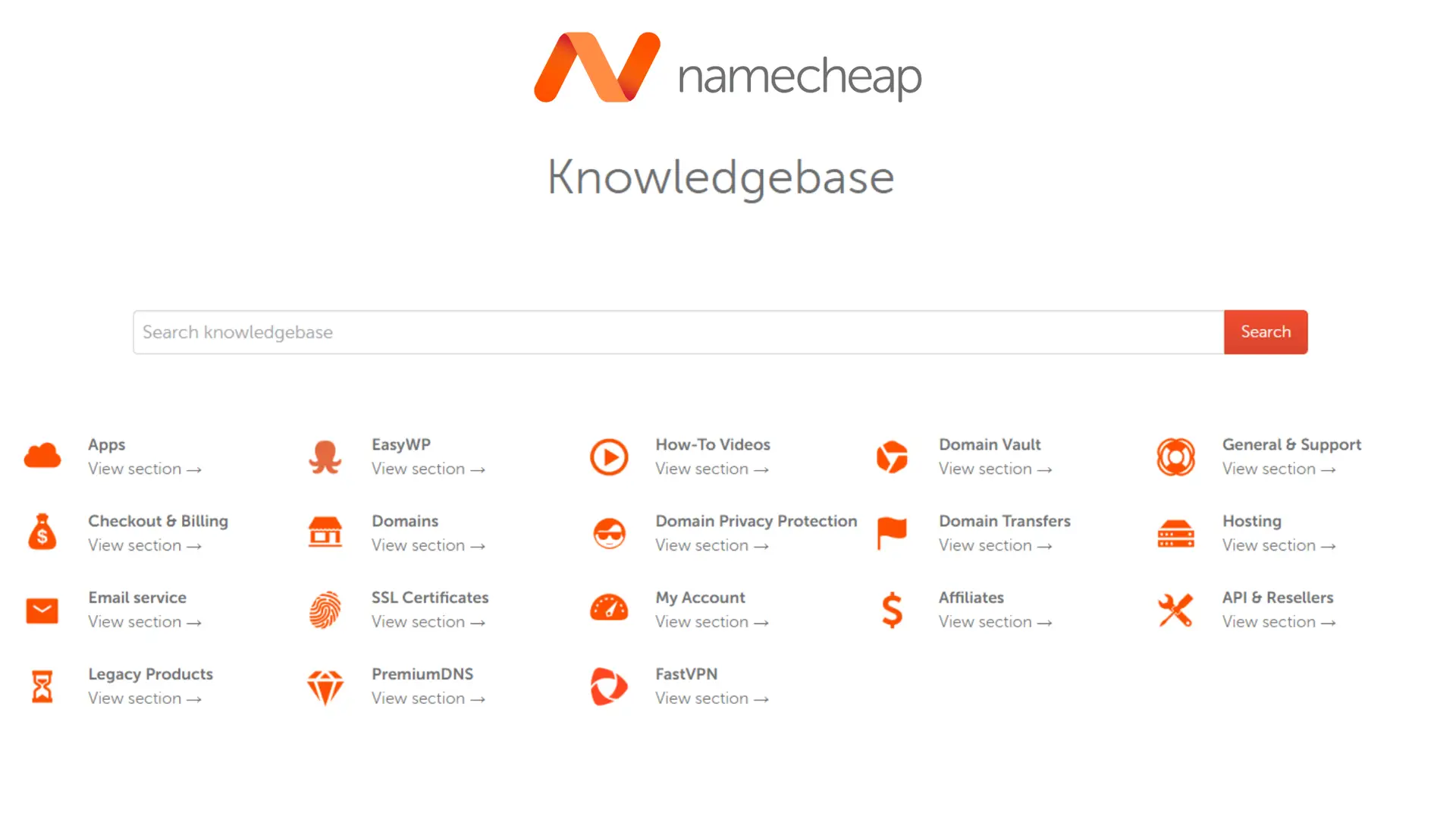Open the My Account title link
The image size is (1456, 819).
tap(701, 598)
